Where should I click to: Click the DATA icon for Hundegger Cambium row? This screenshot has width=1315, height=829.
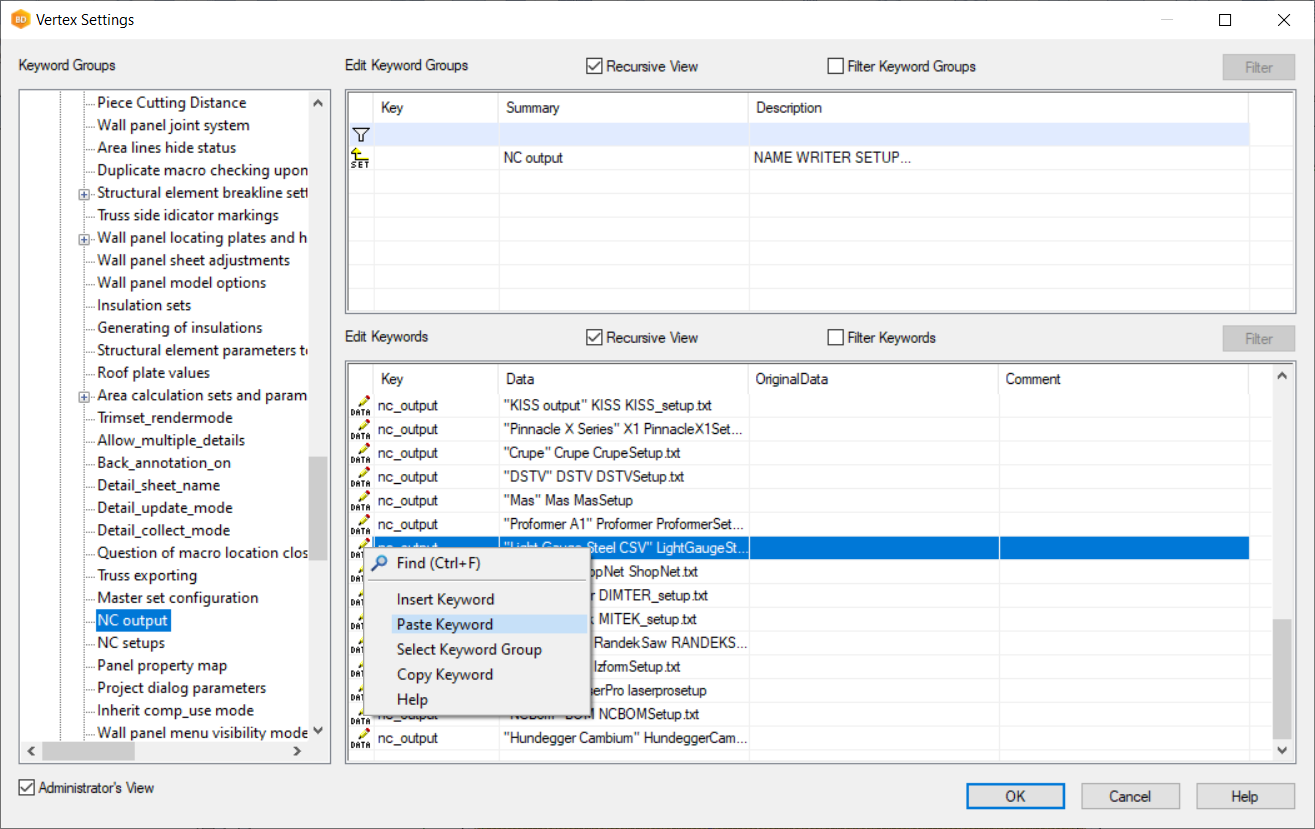(x=360, y=739)
